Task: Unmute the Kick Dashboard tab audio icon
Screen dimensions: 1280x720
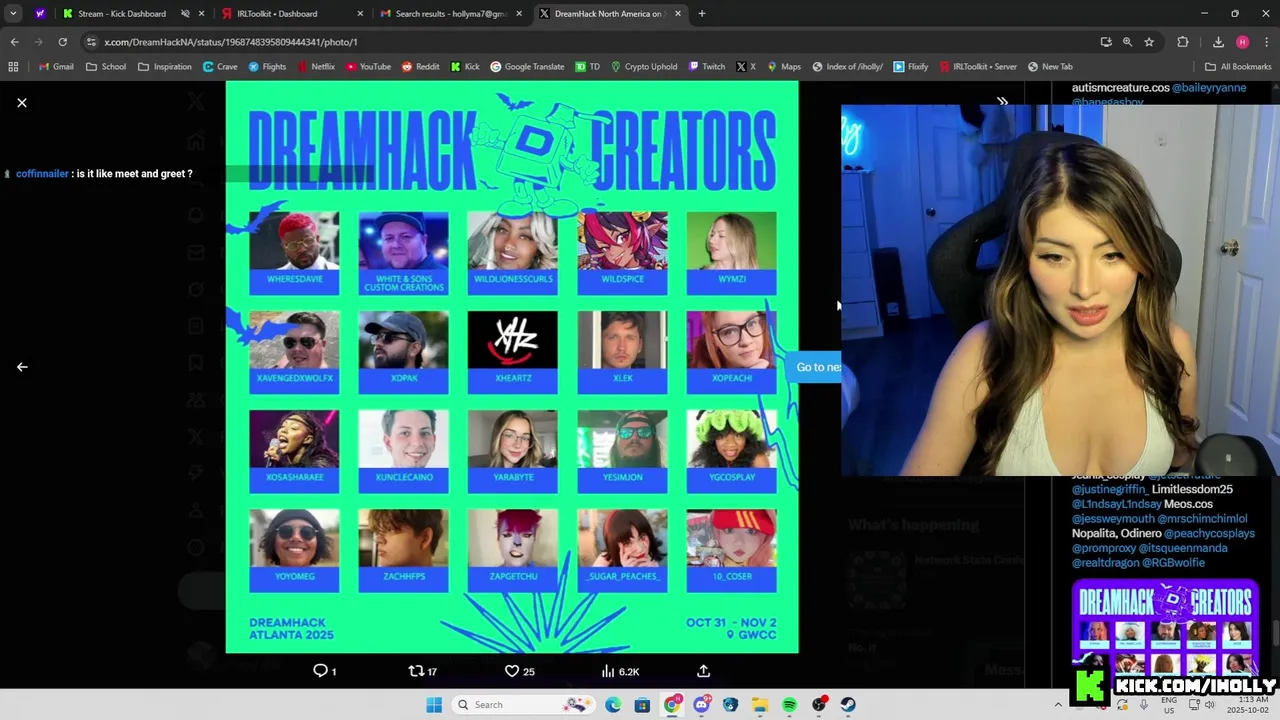Action: click(x=185, y=14)
